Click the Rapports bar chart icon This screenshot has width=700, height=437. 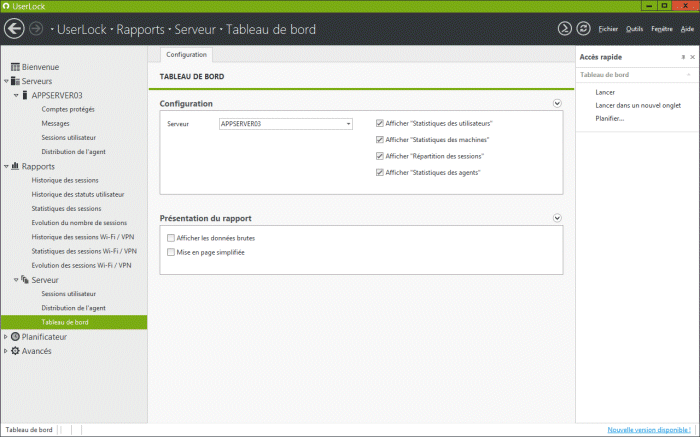click(x=15, y=166)
